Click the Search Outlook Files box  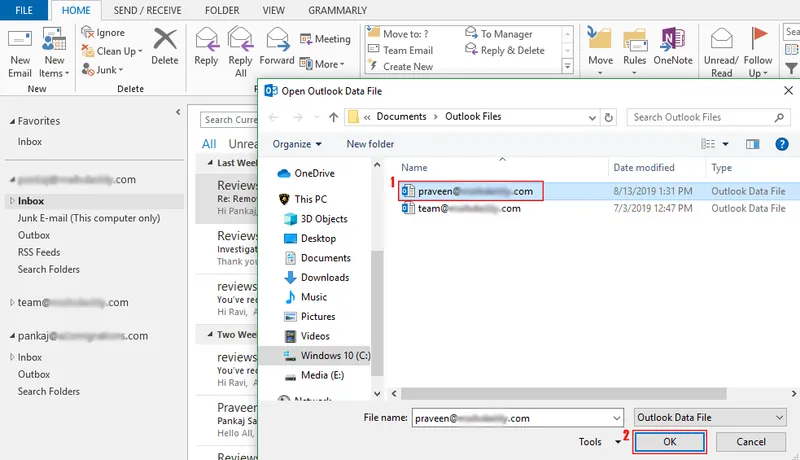pyautogui.click(x=708, y=117)
